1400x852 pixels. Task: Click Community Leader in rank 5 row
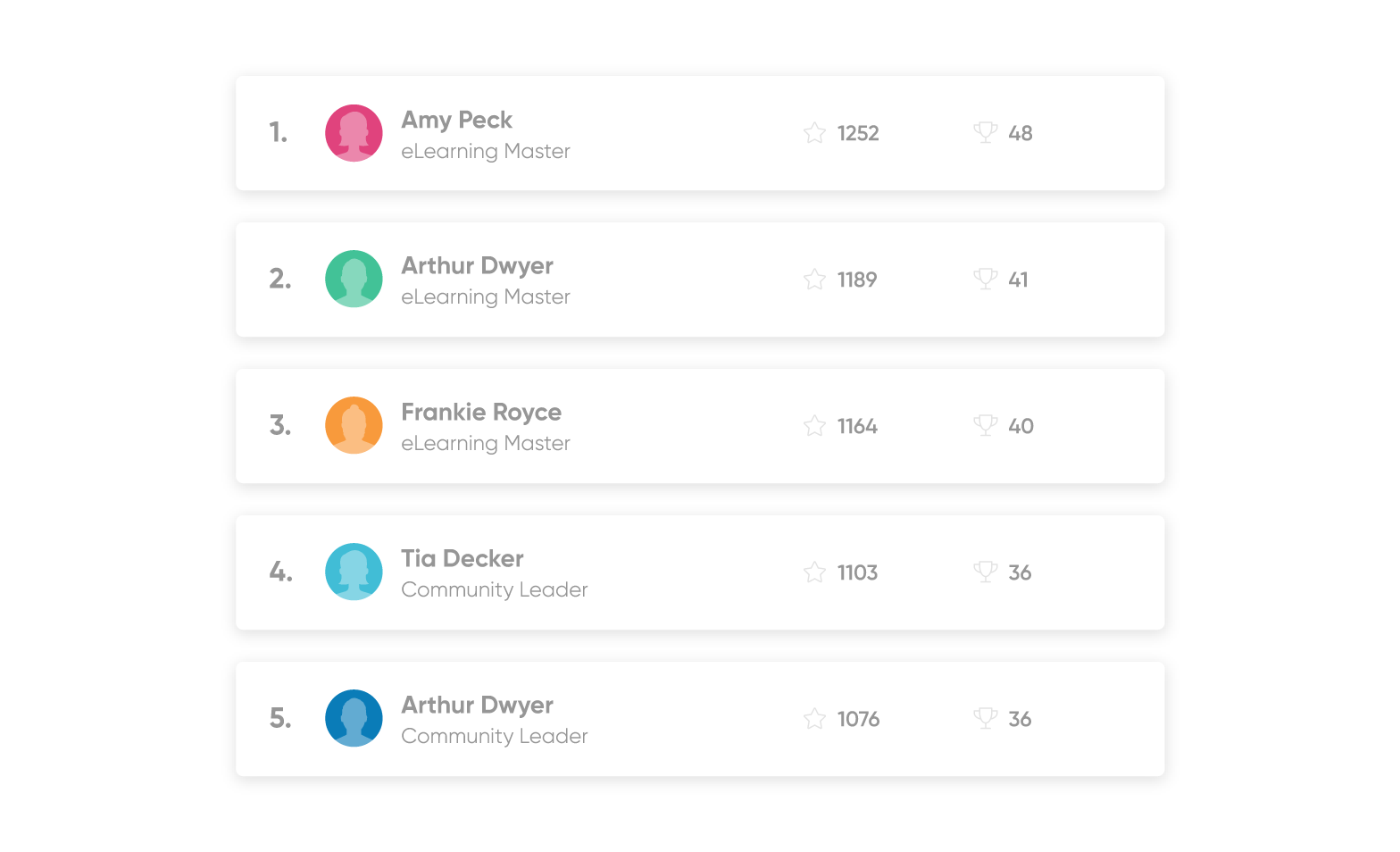pos(495,737)
